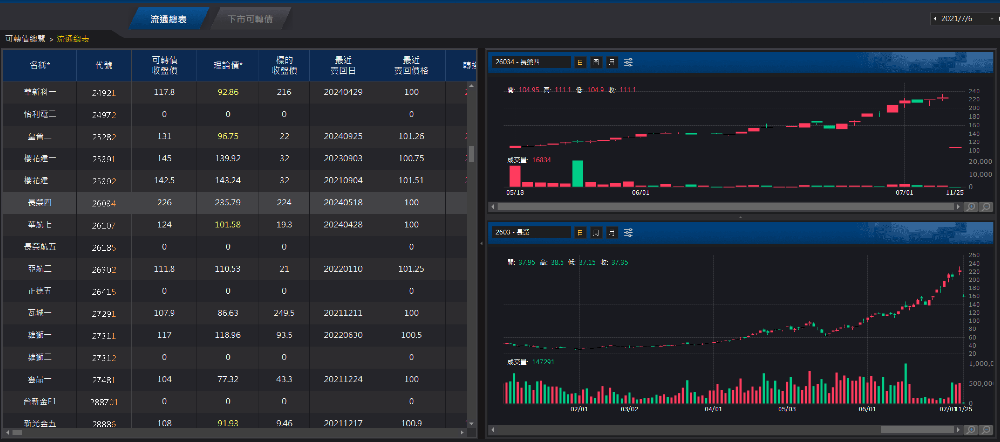1000x442 pixels.
Task: Click zoom-out magnifier under 2603 chart
Action: coord(986,429)
